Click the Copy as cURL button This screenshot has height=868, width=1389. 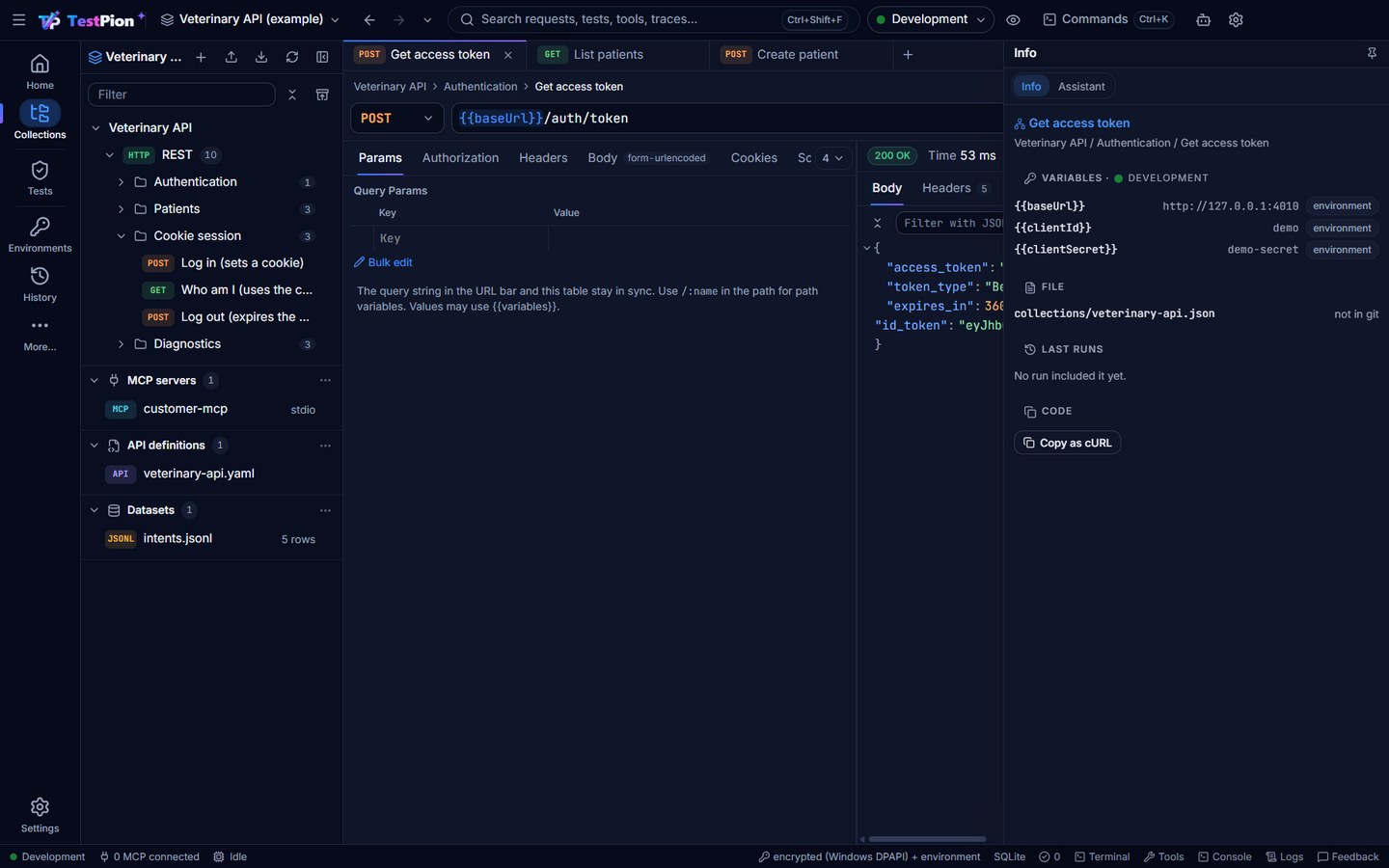pyautogui.click(x=1067, y=443)
